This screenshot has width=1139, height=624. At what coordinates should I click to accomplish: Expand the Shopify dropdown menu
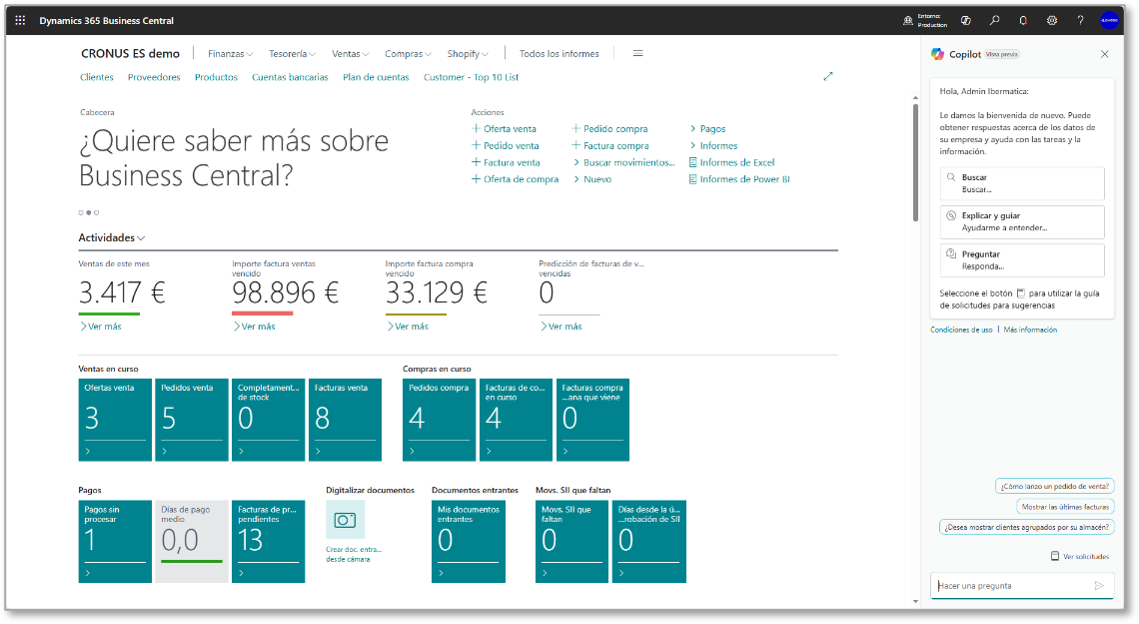click(x=467, y=54)
